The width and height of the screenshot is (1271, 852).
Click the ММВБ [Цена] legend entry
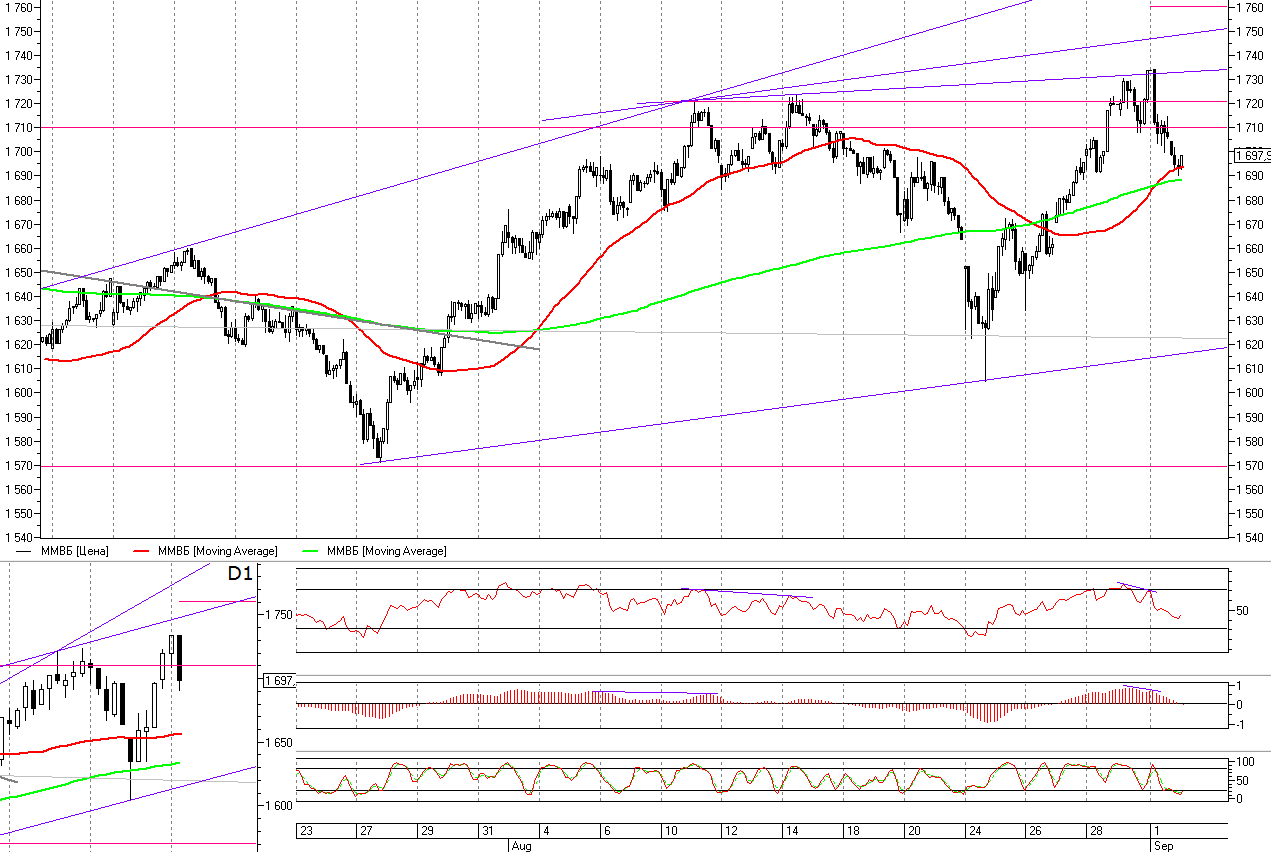(75, 551)
